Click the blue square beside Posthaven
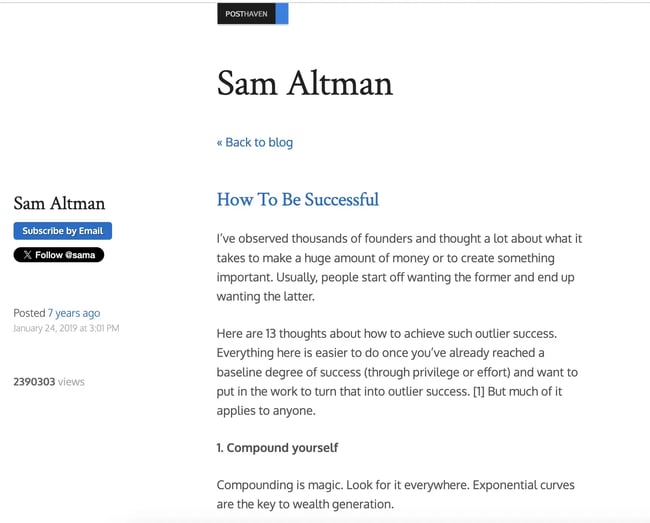650x523 pixels. coord(282,14)
